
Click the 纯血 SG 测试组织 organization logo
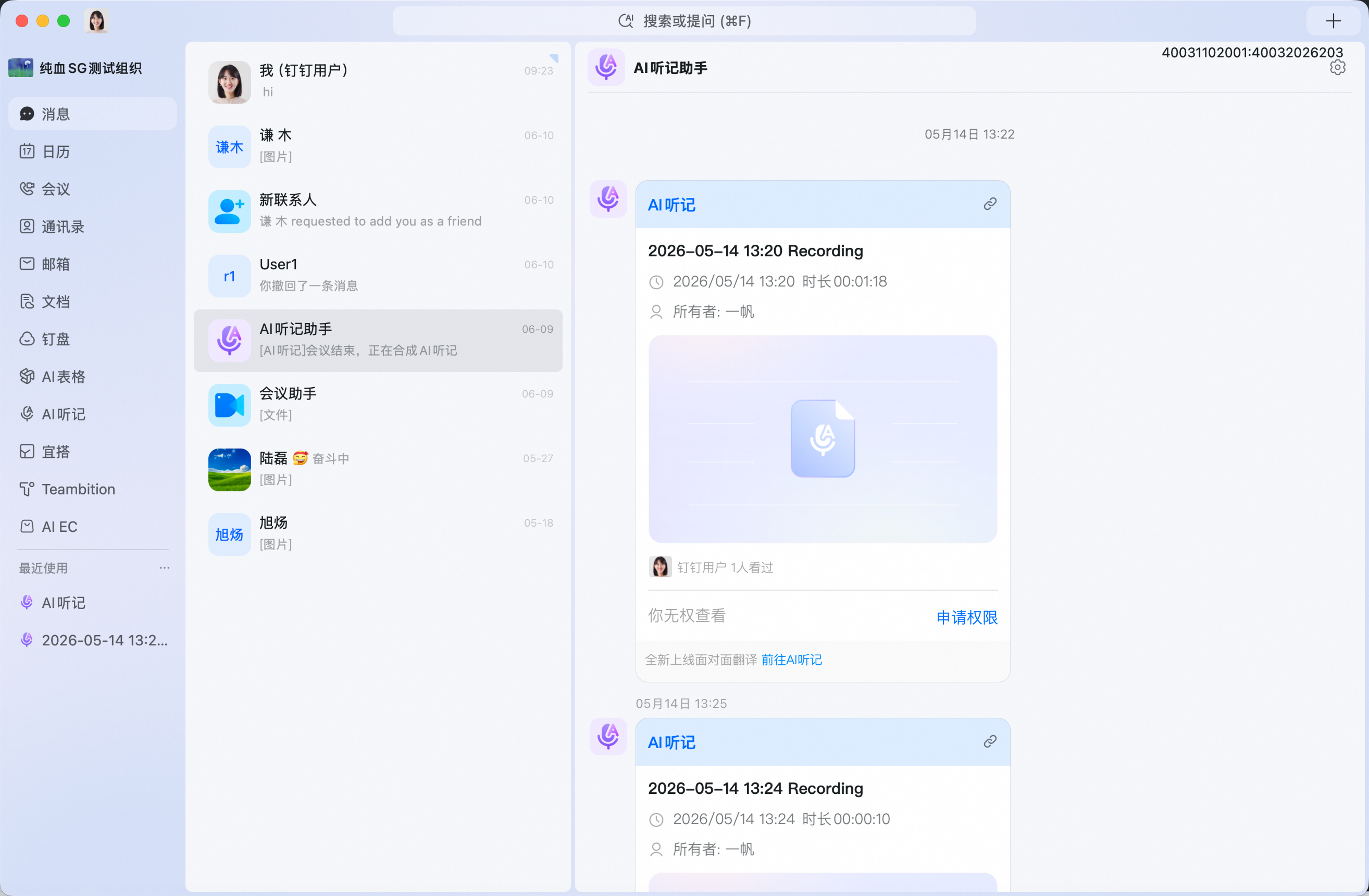21,68
